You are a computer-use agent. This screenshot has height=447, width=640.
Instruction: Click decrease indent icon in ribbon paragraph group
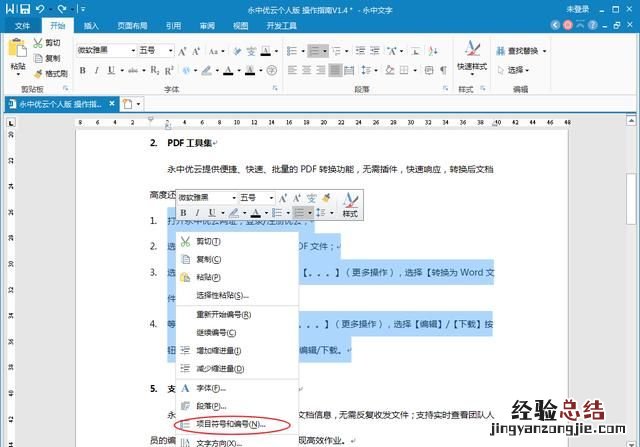pyautogui.click(x=360, y=51)
